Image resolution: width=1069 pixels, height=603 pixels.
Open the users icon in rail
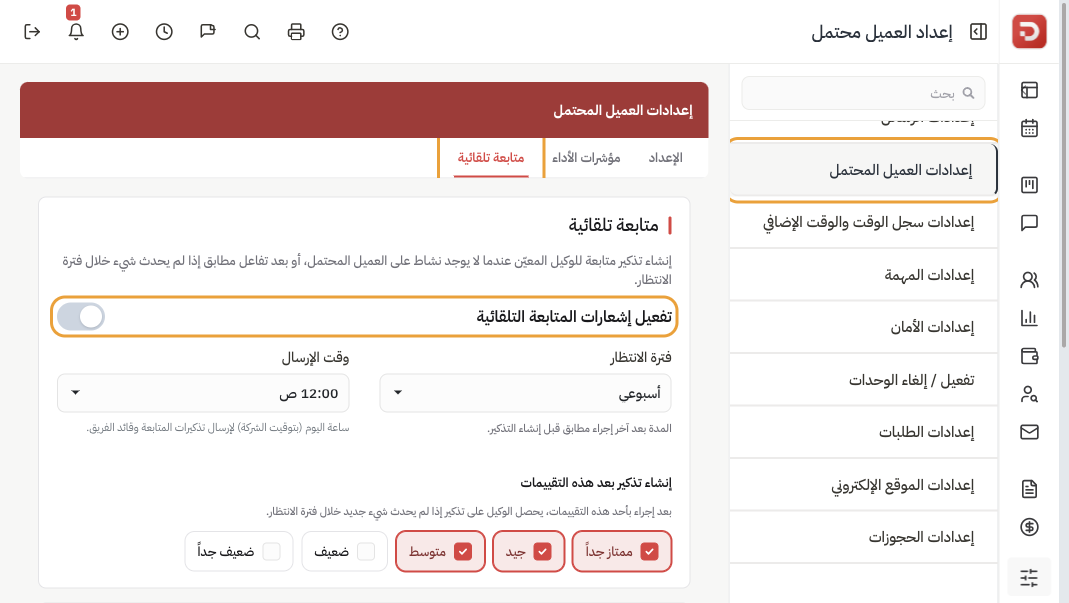[1029, 280]
